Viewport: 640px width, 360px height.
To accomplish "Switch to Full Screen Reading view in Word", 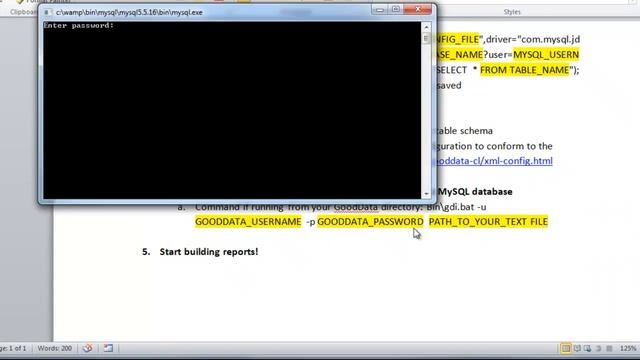I will 577,349.
